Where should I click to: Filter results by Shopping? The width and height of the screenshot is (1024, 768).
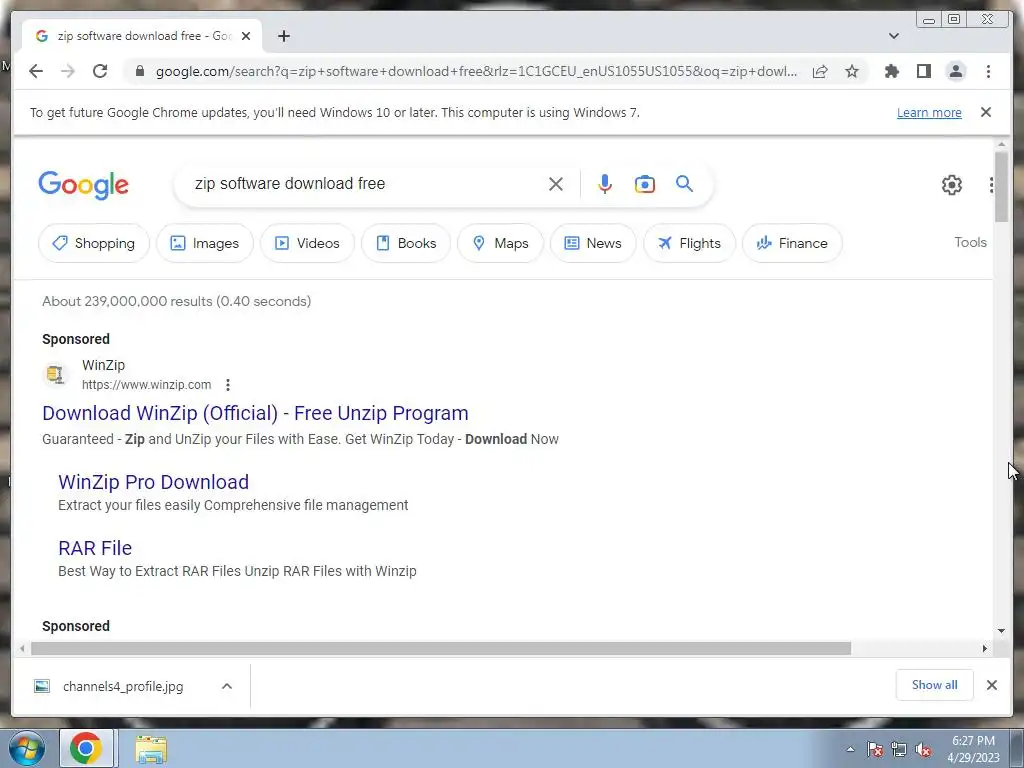coord(94,243)
